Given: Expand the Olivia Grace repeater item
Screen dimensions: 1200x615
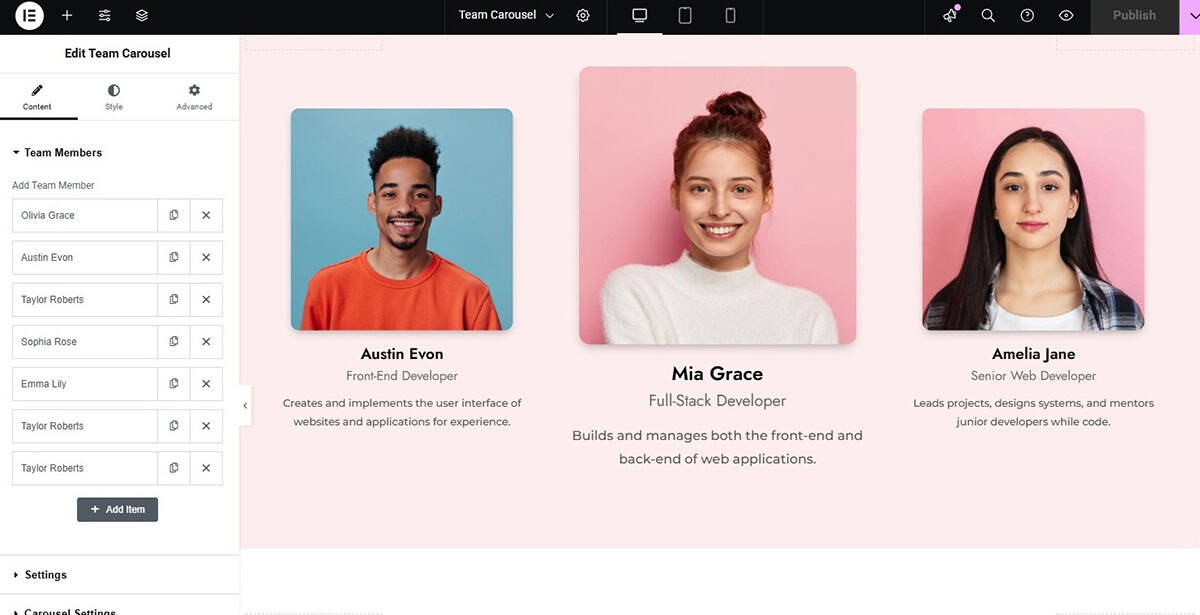Looking at the screenshot, I should point(85,215).
